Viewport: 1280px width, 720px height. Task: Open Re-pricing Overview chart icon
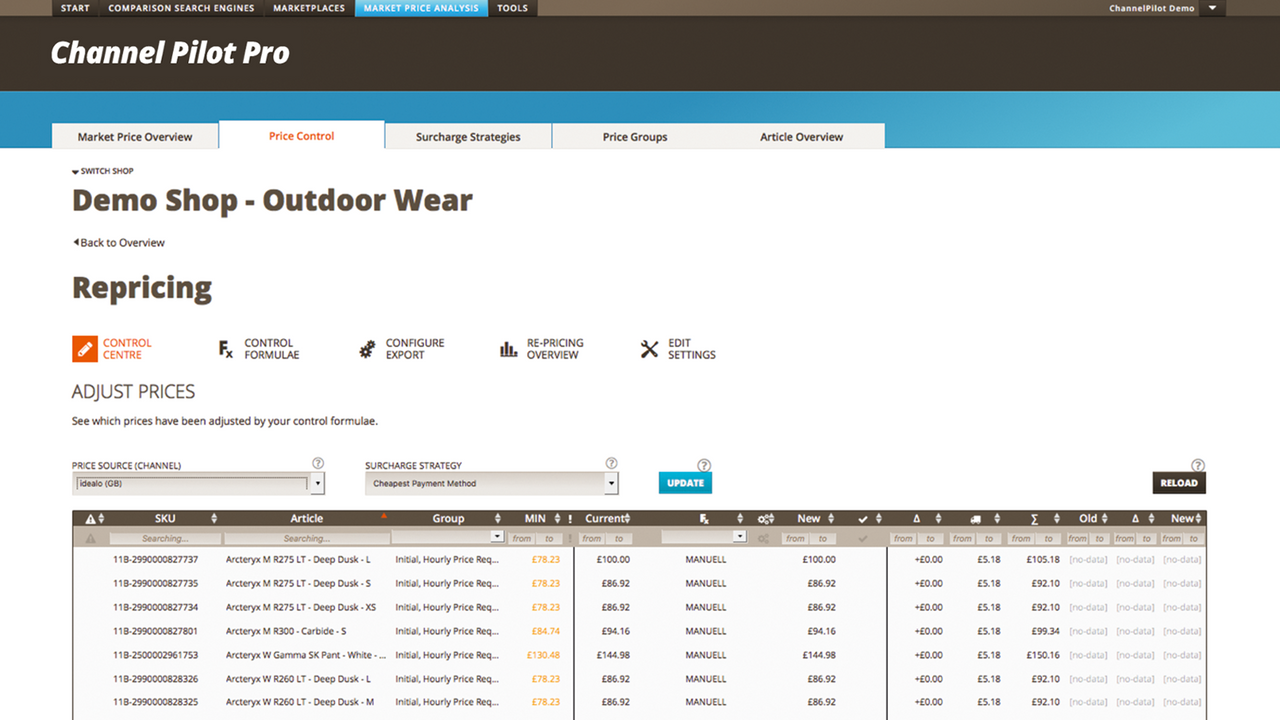click(508, 349)
